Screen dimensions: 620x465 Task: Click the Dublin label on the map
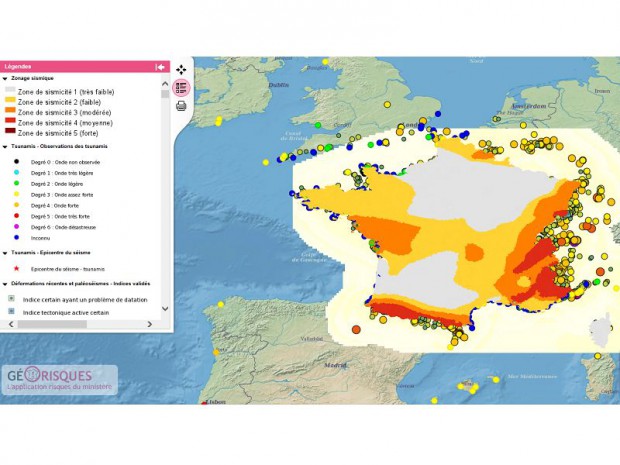coord(279,85)
